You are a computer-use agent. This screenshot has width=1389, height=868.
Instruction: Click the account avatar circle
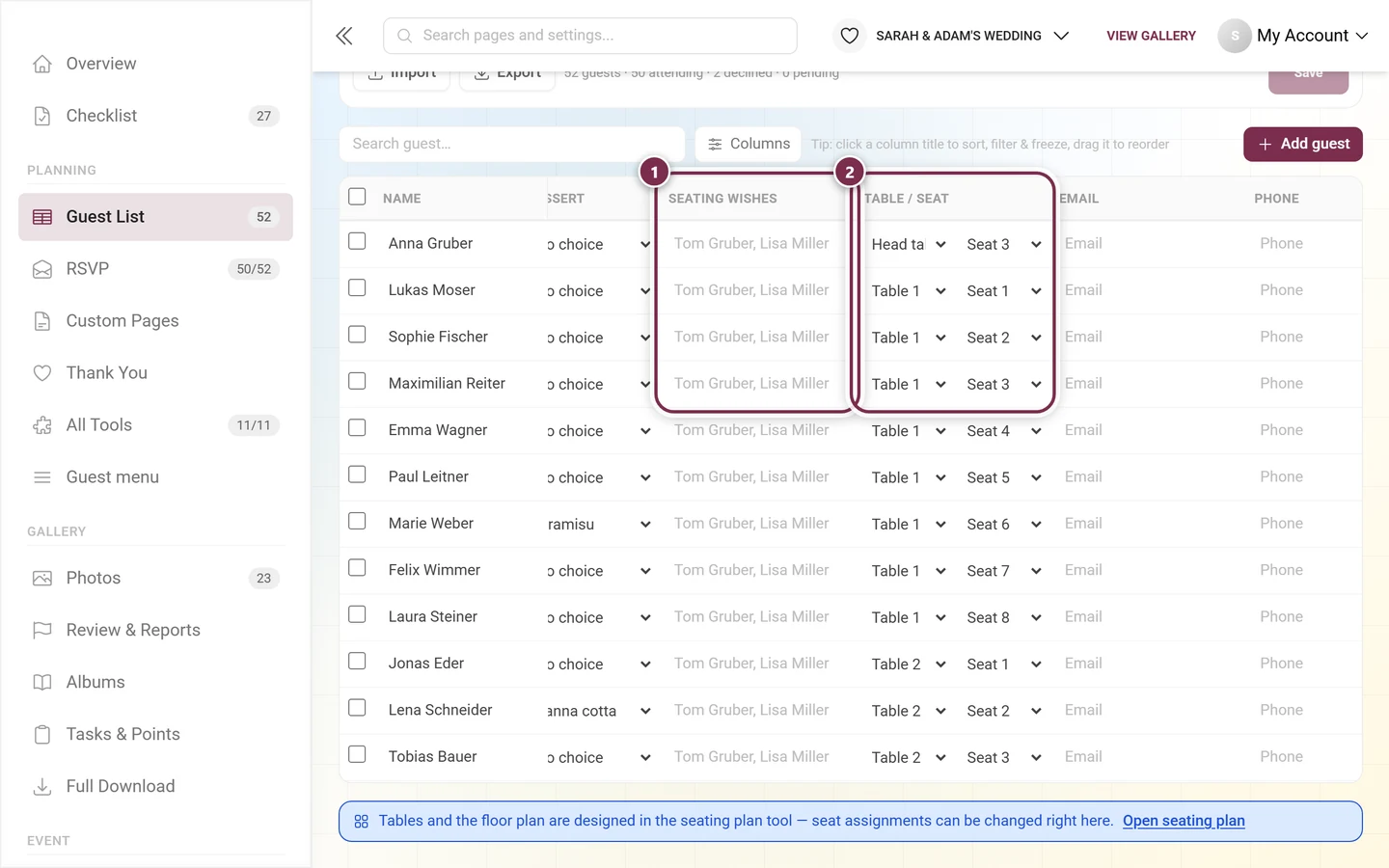(1235, 36)
